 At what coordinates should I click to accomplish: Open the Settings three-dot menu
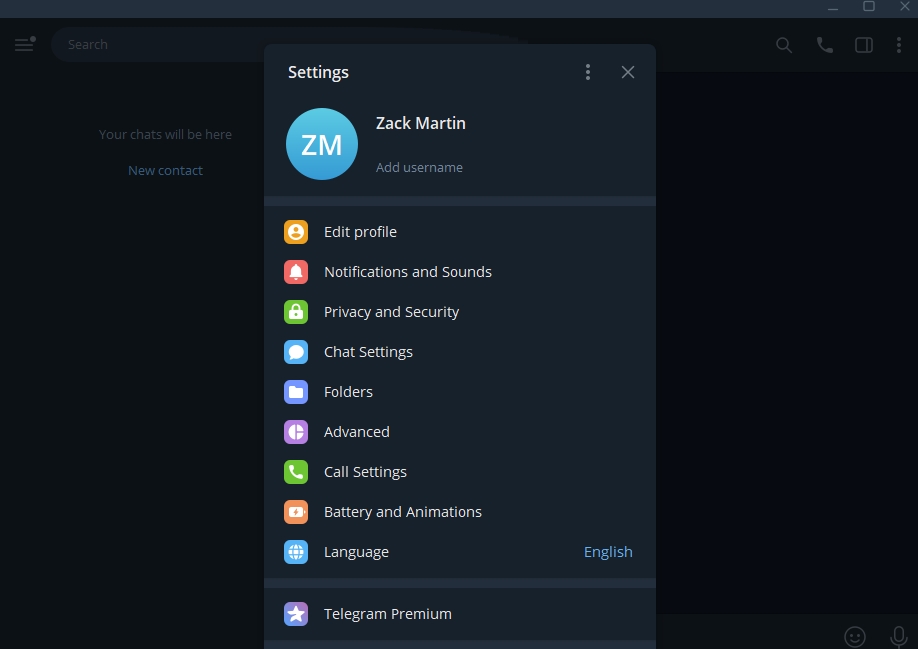[588, 72]
